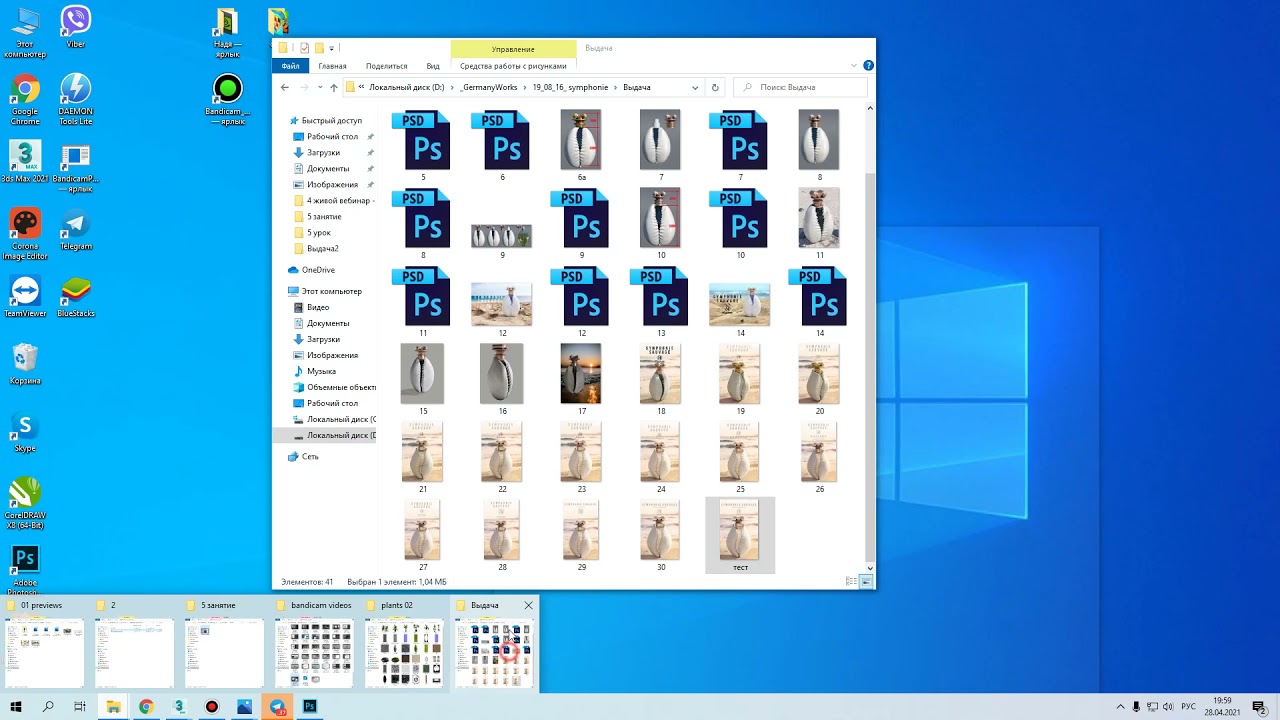Open the Explorer help question mark icon
1280x720 pixels.
(x=868, y=66)
